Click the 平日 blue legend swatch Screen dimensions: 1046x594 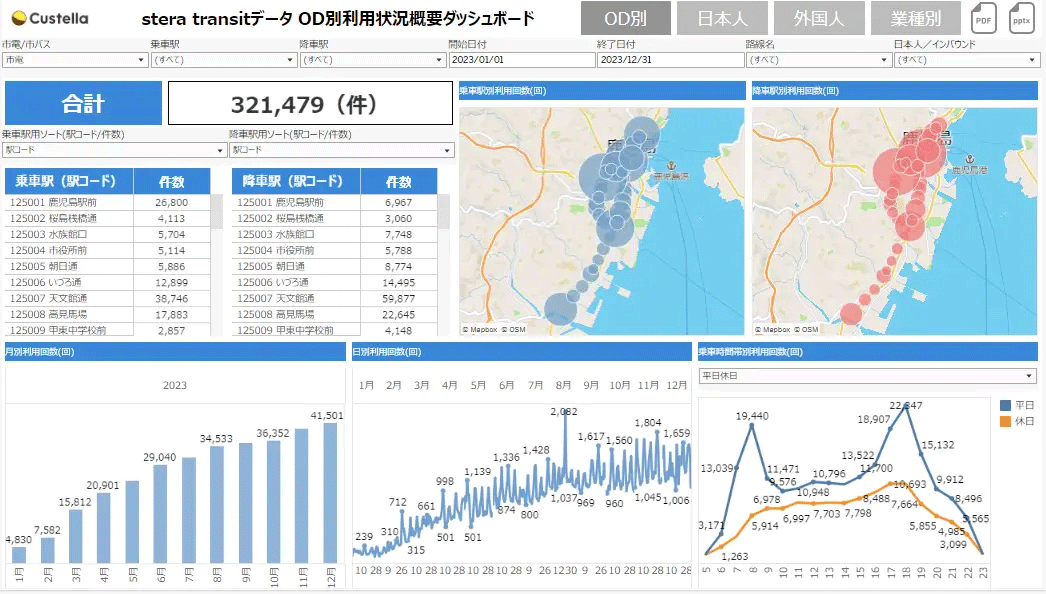[1006, 405]
